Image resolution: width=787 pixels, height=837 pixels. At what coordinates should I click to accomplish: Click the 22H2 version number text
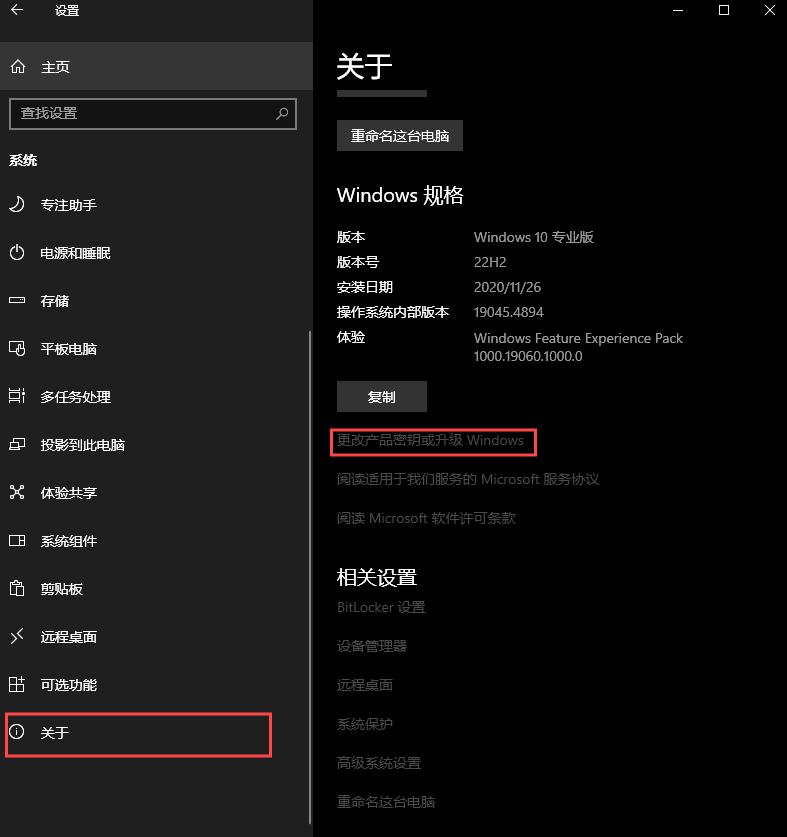click(490, 262)
